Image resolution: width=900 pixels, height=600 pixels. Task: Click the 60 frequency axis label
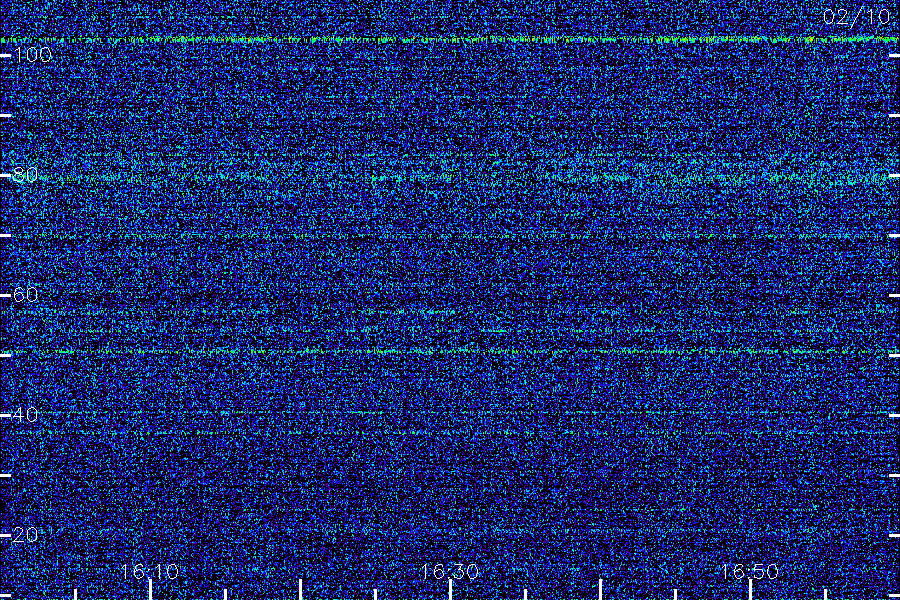[x=26, y=295]
